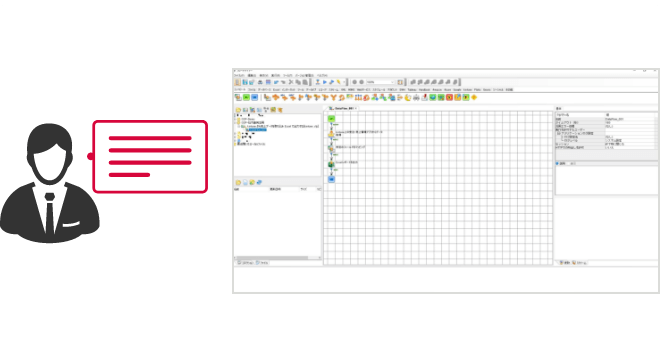This screenshot has height=360, width=660.
Task: Click the name value field in properties
Action: tap(630, 119)
